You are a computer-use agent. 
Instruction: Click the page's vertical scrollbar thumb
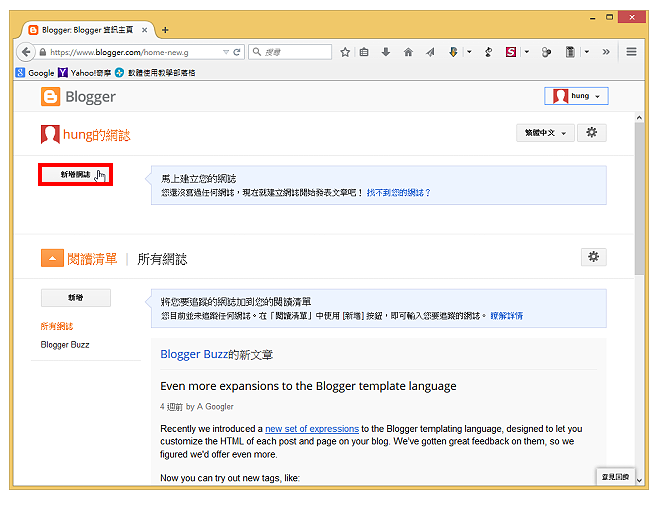pos(639,199)
